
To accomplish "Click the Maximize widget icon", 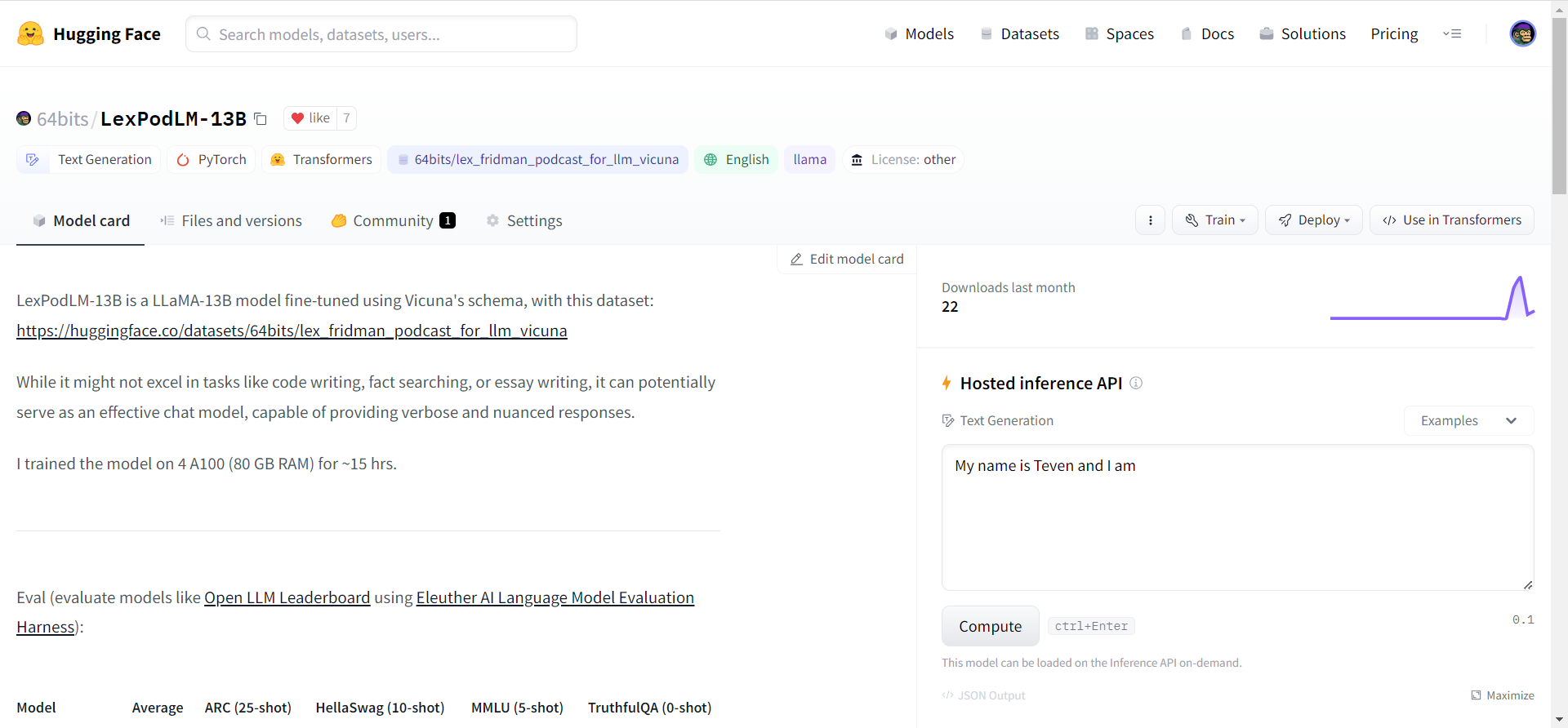I will click(1476, 695).
